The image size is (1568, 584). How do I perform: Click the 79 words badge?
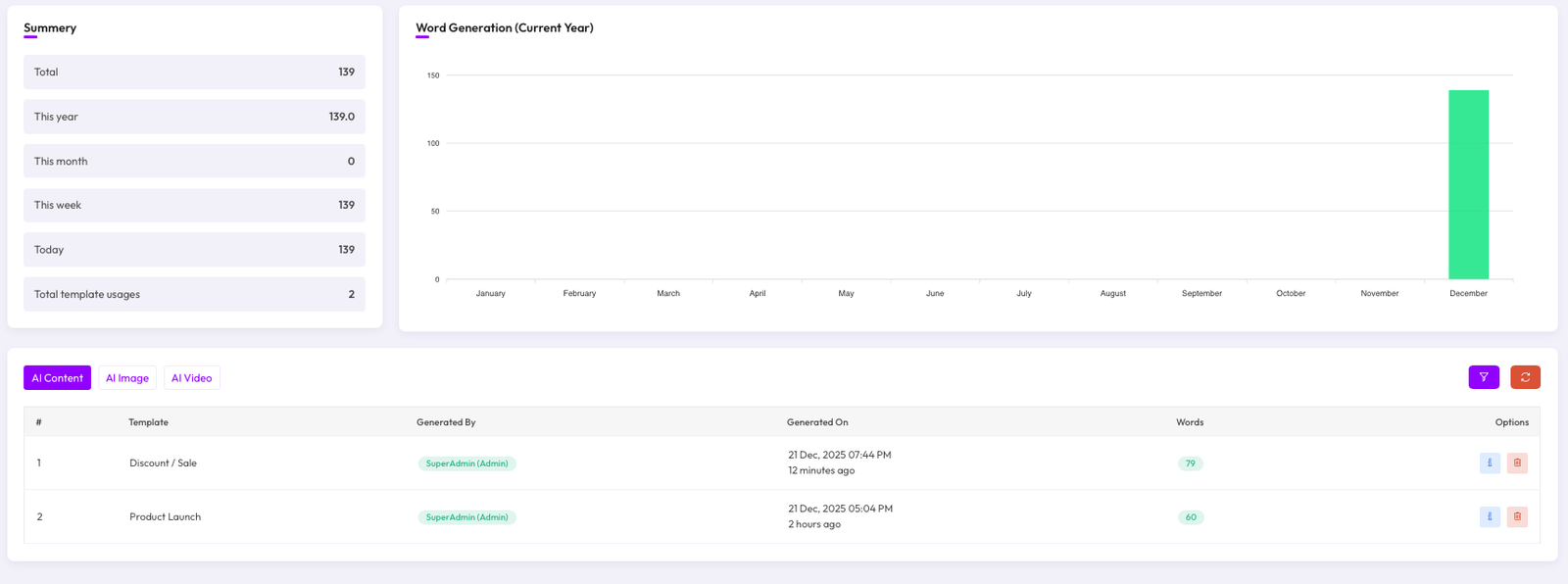pyautogui.click(x=1190, y=463)
